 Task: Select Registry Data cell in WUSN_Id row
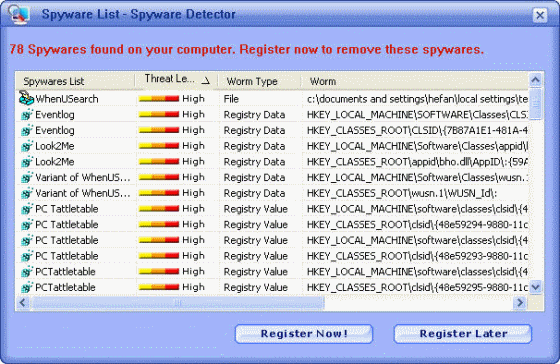[x=254, y=193]
